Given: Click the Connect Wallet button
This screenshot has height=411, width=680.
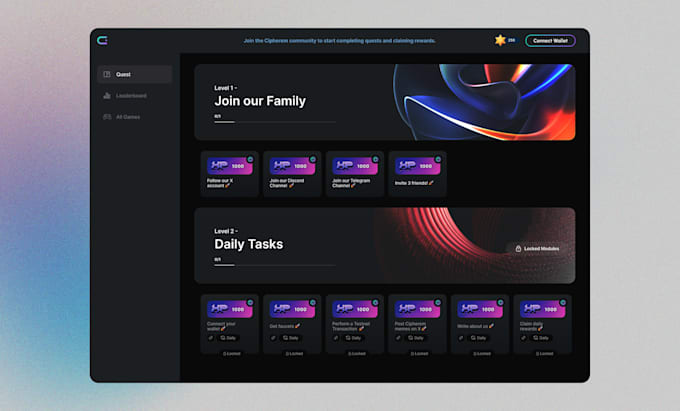Looking at the screenshot, I should [x=550, y=41].
